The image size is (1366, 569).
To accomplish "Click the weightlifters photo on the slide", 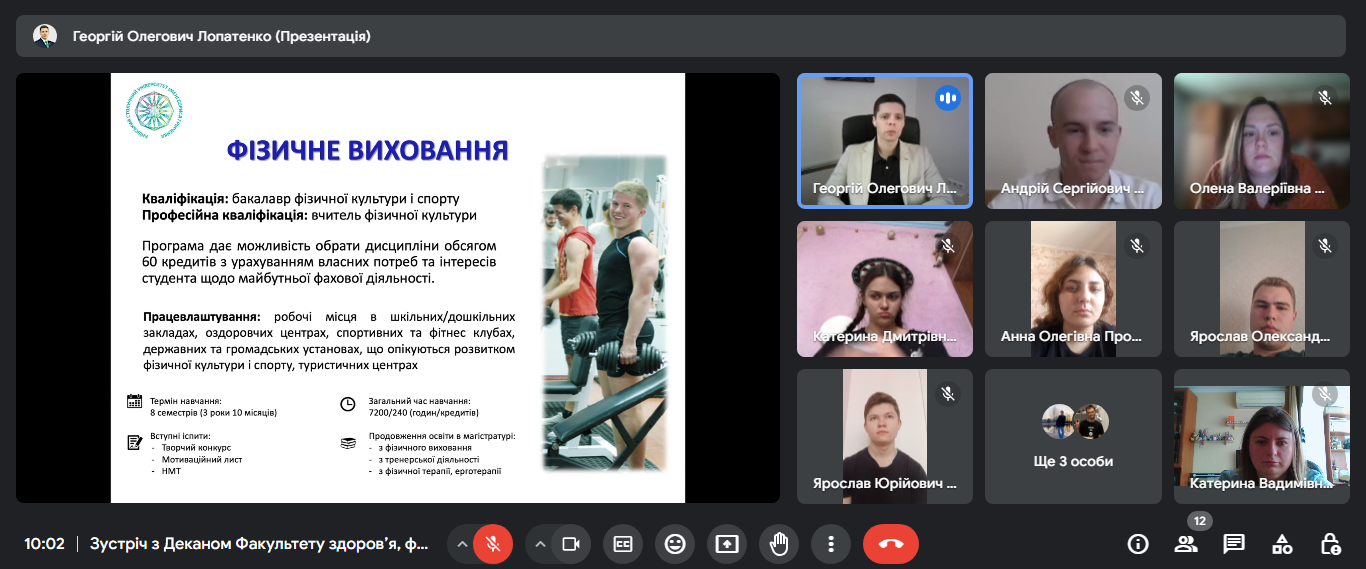I will click(604, 313).
